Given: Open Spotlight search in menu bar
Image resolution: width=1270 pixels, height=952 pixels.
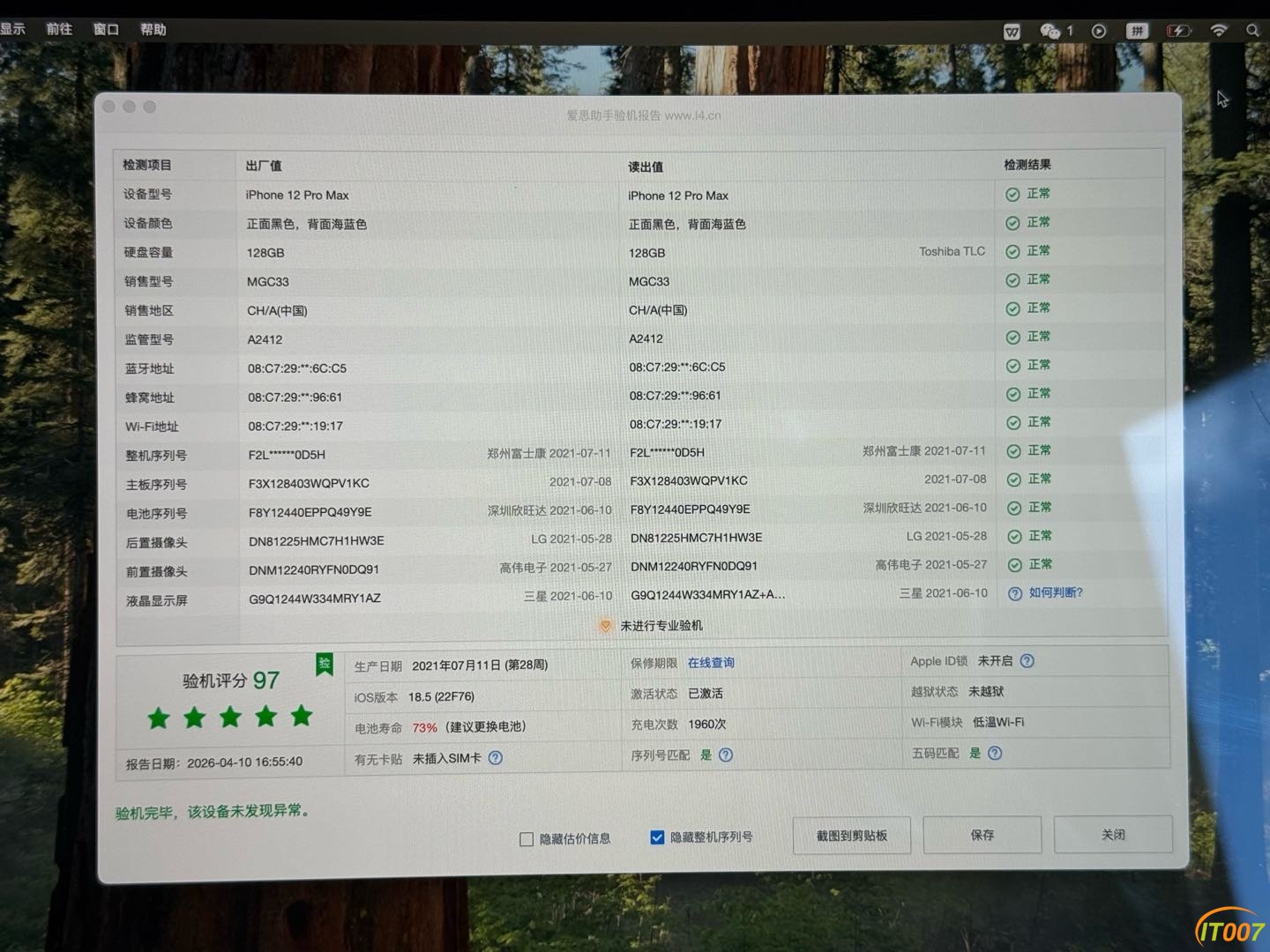Looking at the screenshot, I should (1252, 31).
